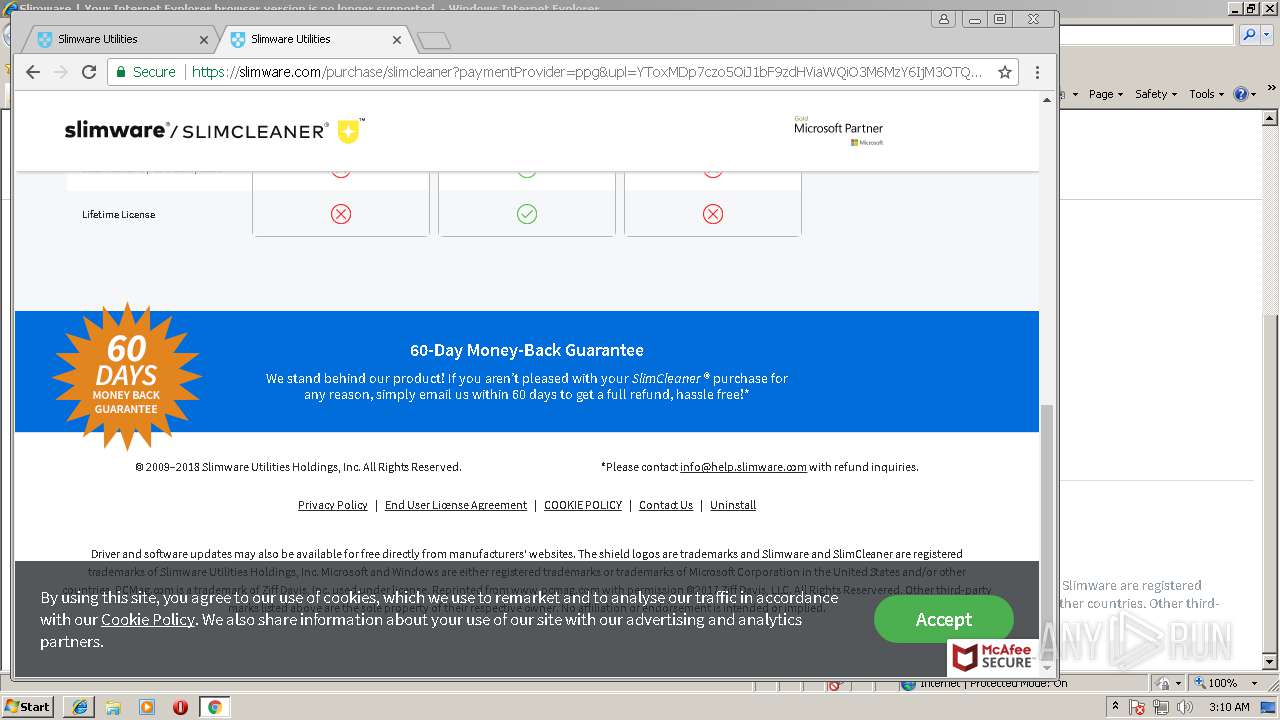
Task: Click the Slimware SlimCleaner logo
Action: click(x=214, y=131)
